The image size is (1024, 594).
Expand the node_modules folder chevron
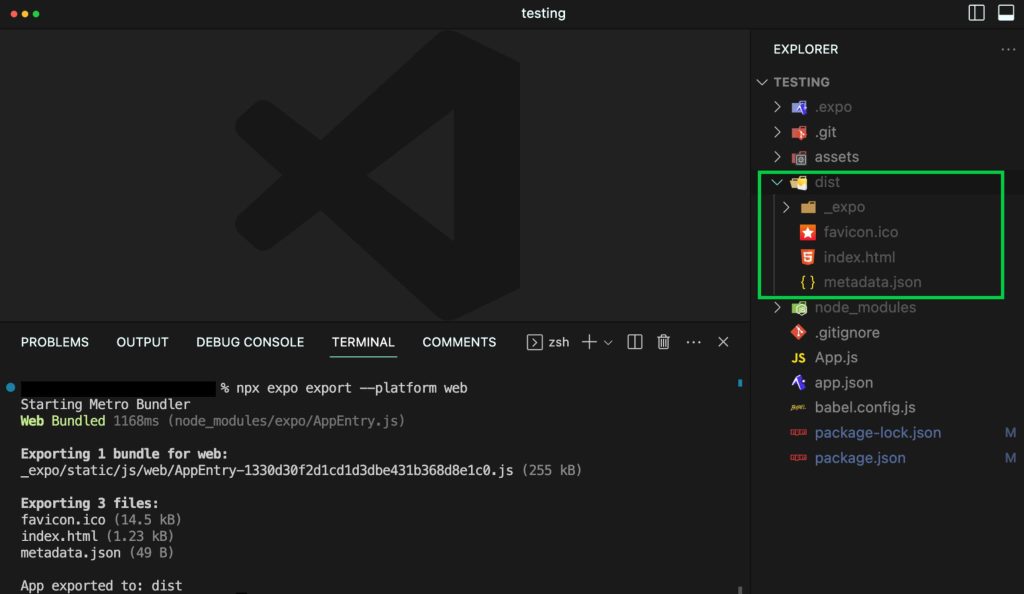[777, 307]
